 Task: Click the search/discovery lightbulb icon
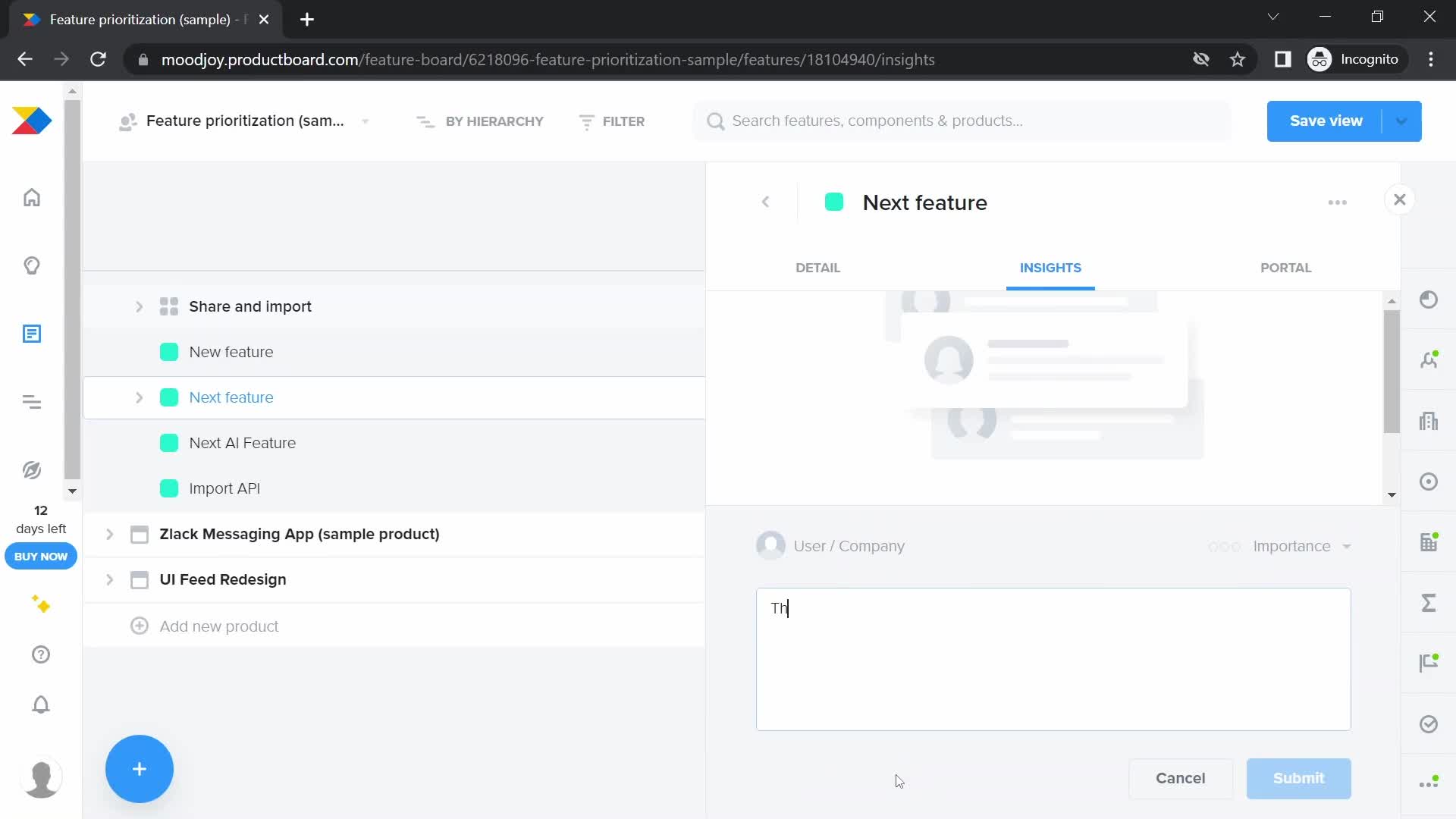click(x=31, y=266)
